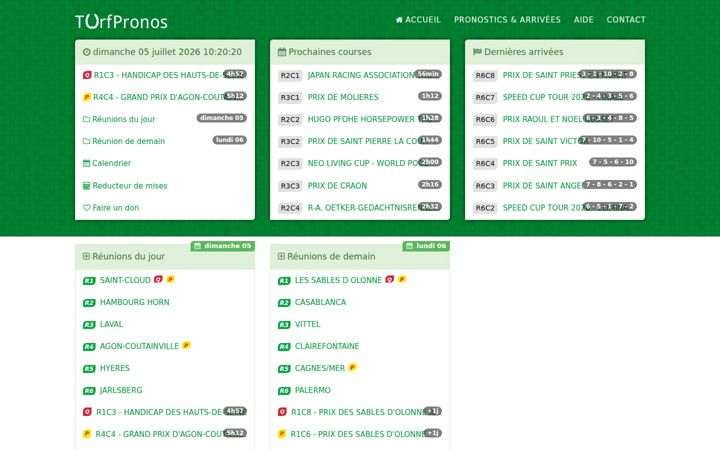Open the JAPAN RACING ASSOCIATION race
720x450 pixels.
[361, 75]
